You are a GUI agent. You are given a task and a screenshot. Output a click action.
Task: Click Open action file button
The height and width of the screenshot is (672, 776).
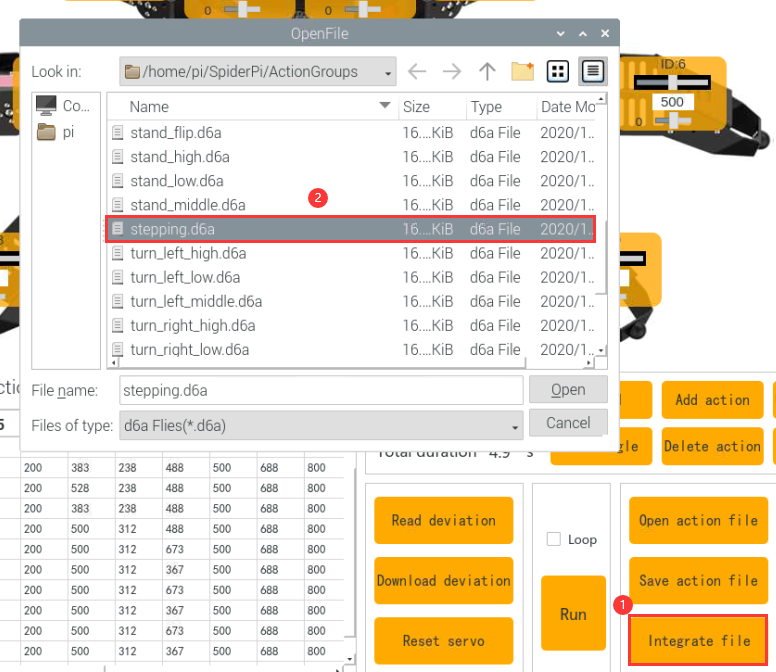point(698,520)
